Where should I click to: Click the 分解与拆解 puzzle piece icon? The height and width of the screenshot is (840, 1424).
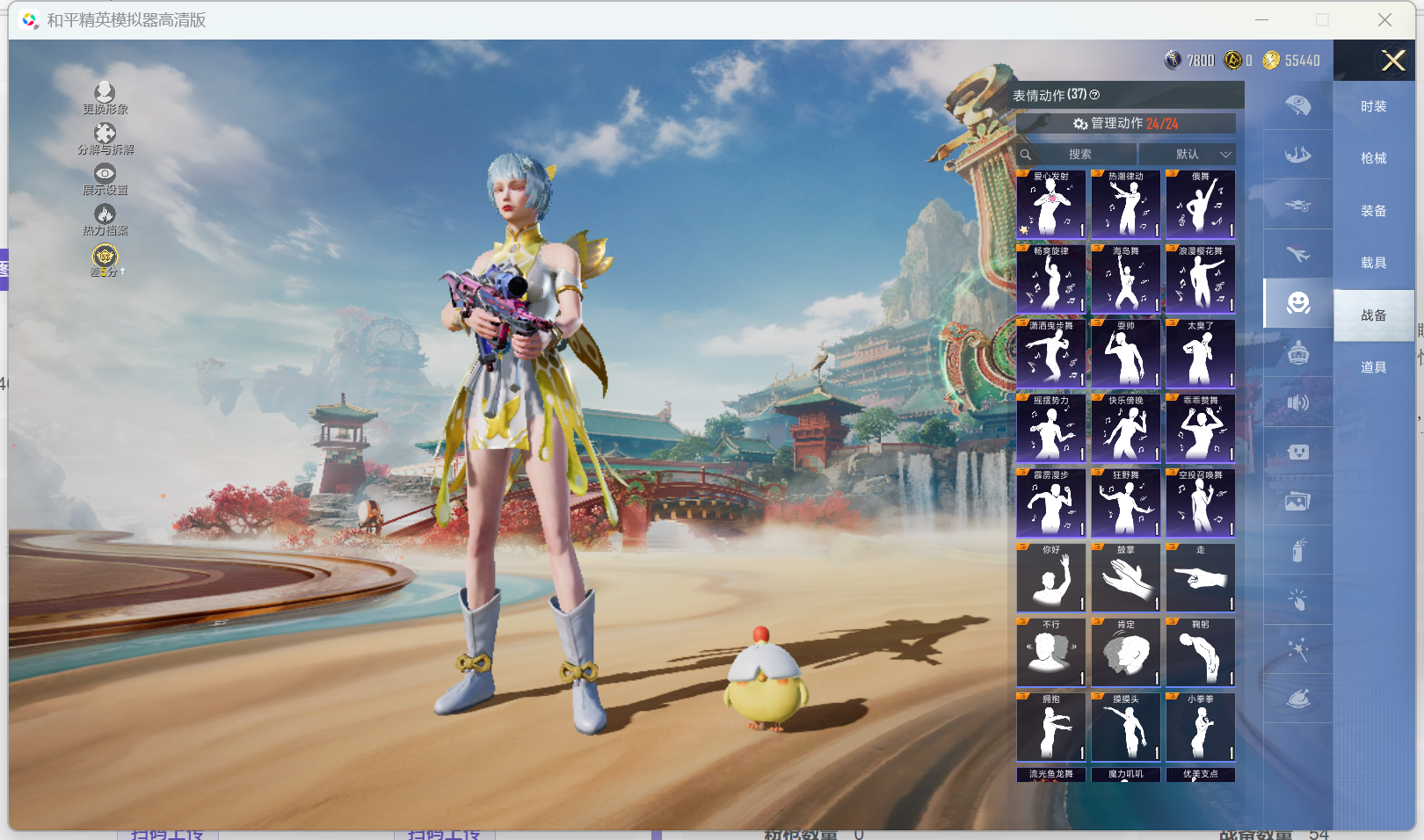pos(105,134)
